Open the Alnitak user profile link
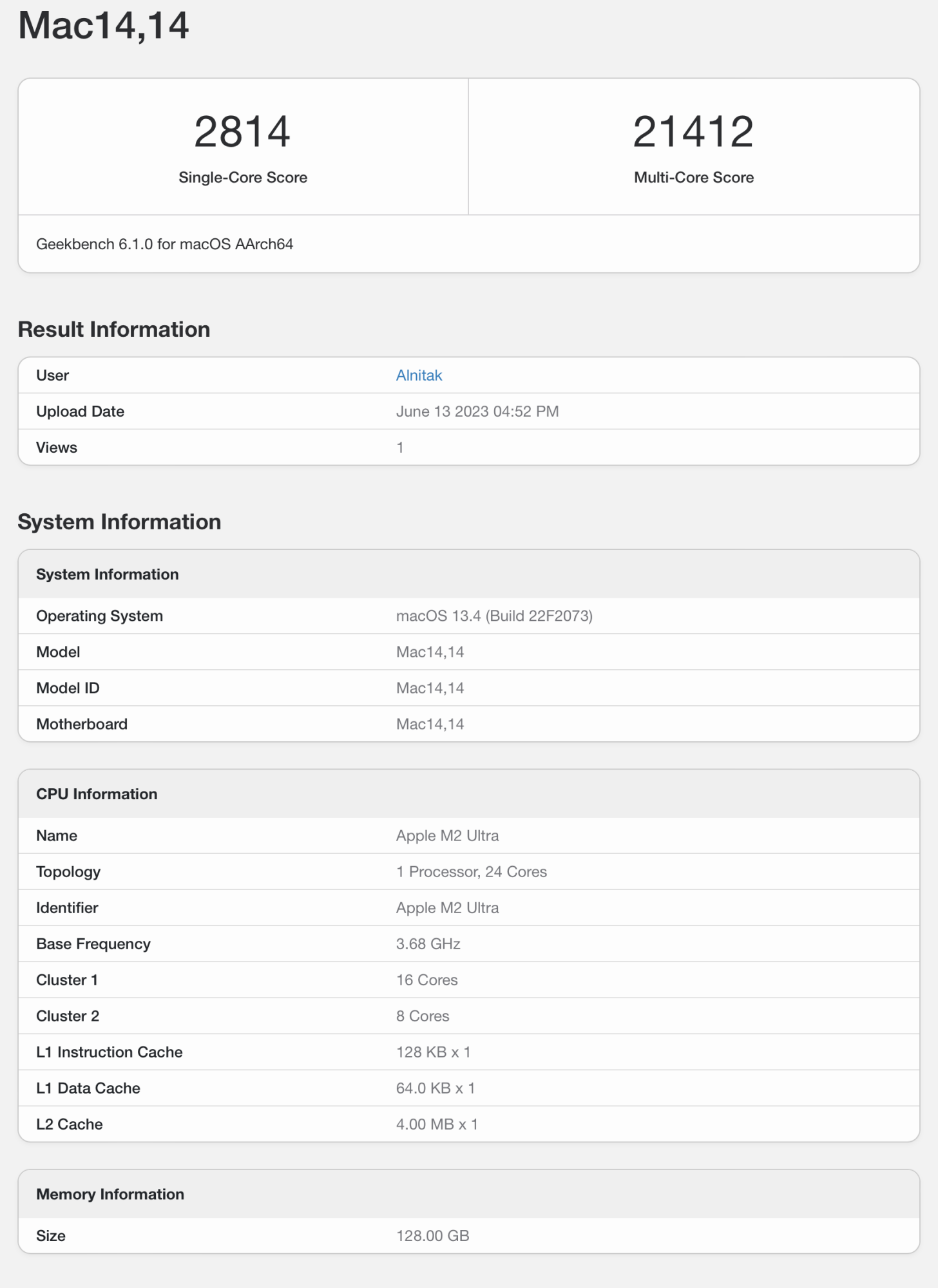 (x=419, y=375)
